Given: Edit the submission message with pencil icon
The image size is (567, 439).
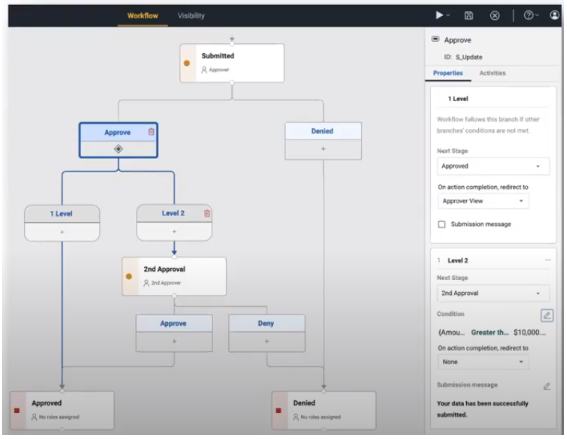Looking at the screenshot, I should (x=547, y=386).
